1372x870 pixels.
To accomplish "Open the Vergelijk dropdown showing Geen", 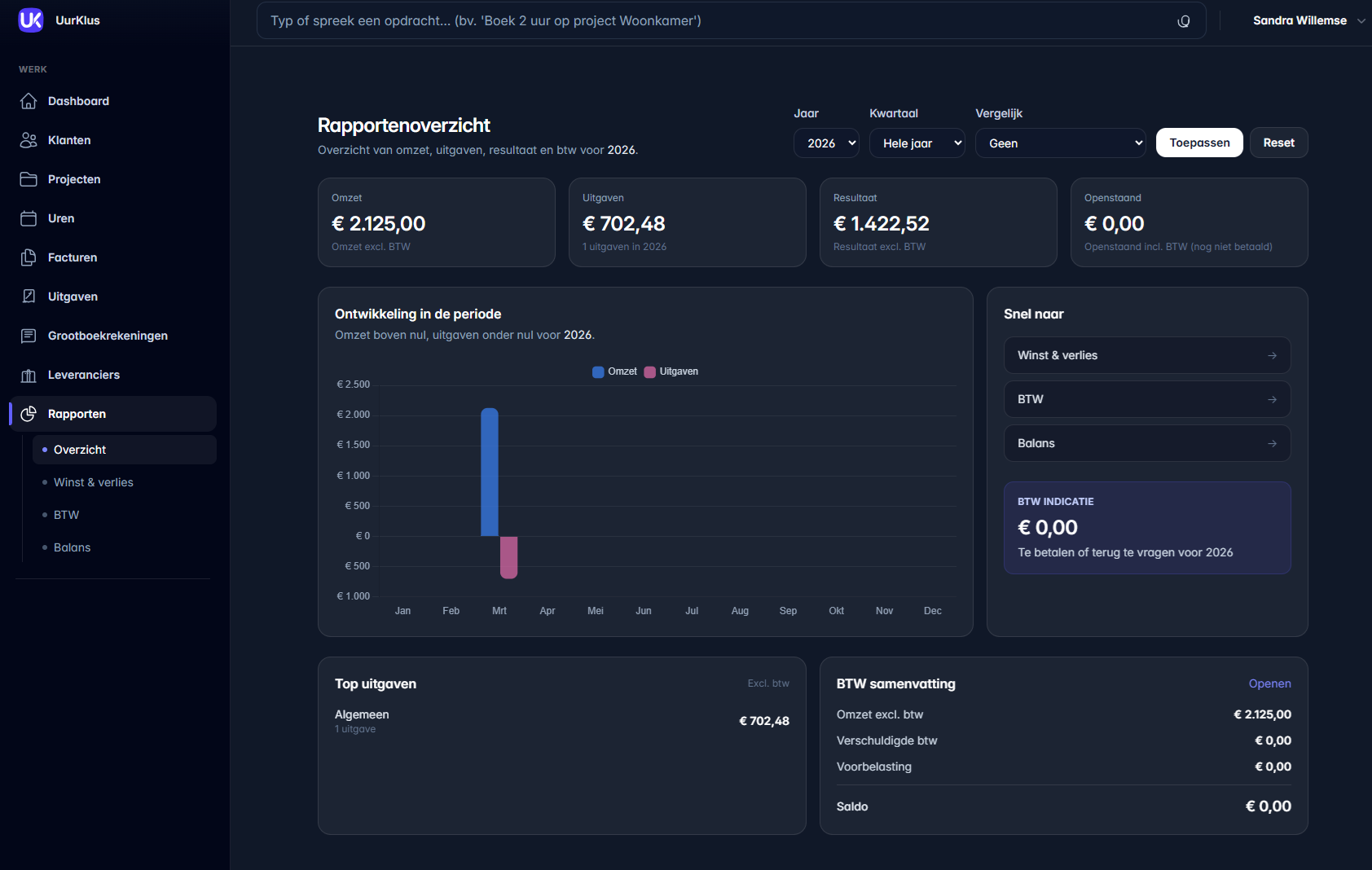I will 1061,143.
